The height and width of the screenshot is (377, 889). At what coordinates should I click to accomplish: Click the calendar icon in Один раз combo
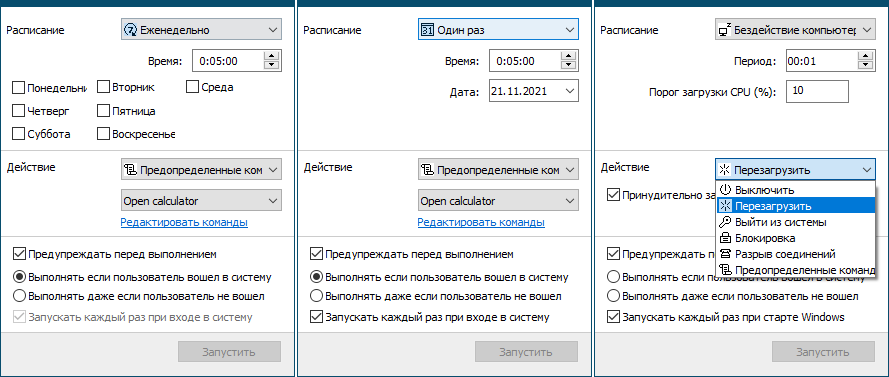(427, 30)
